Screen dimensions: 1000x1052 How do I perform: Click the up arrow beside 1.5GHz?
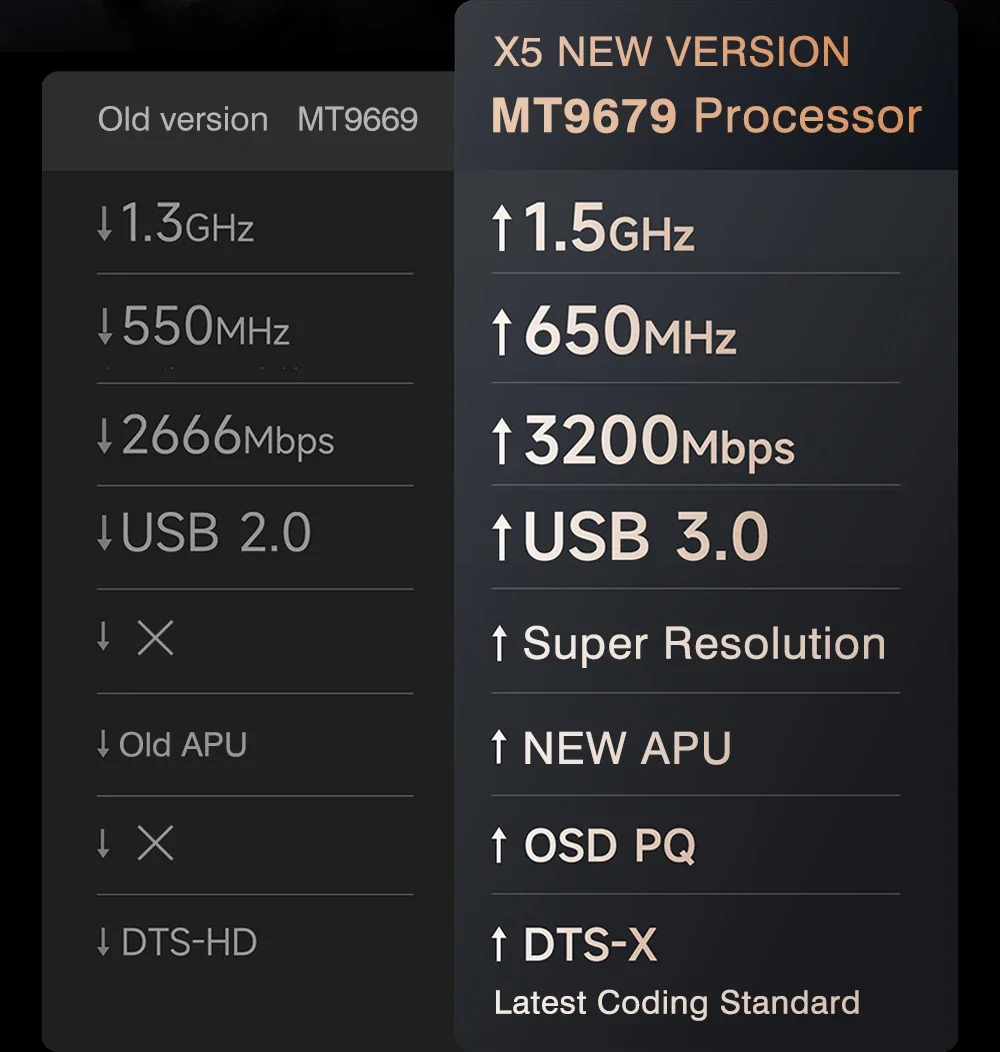502,230
